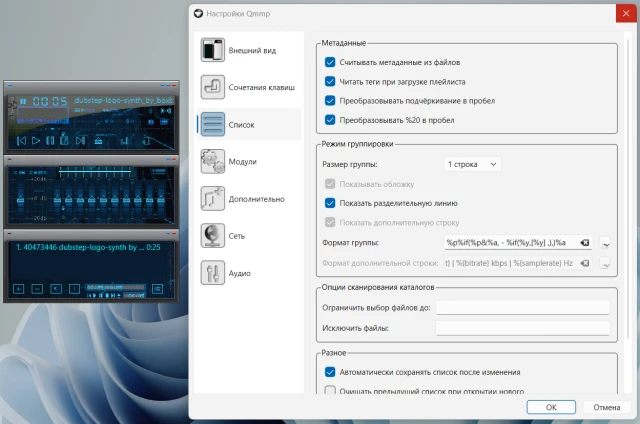Switch to the Сеть settings section
640x424 pixels.
(x=248, y=236)
